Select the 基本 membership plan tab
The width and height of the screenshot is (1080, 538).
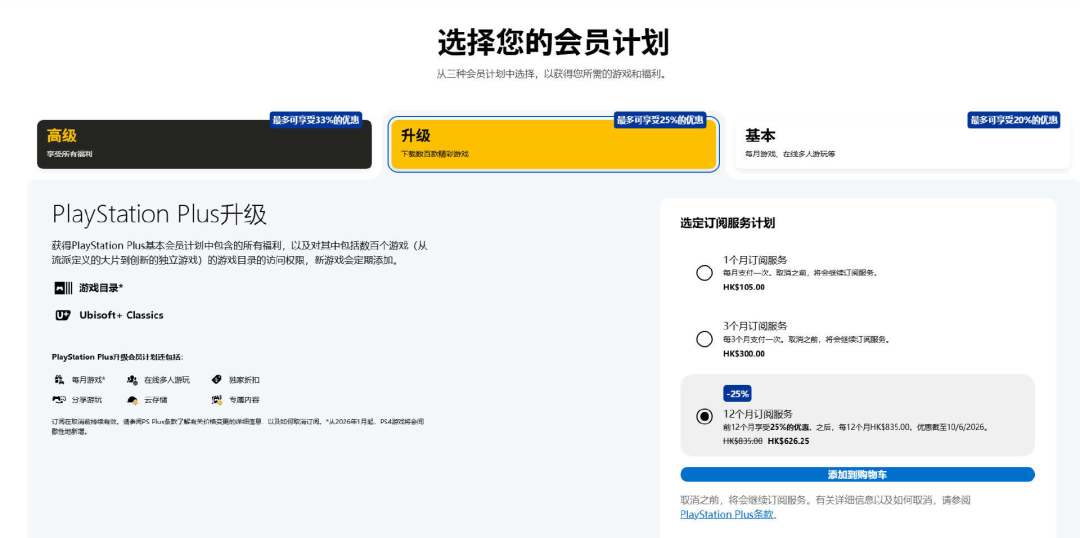tap(902, 144)
